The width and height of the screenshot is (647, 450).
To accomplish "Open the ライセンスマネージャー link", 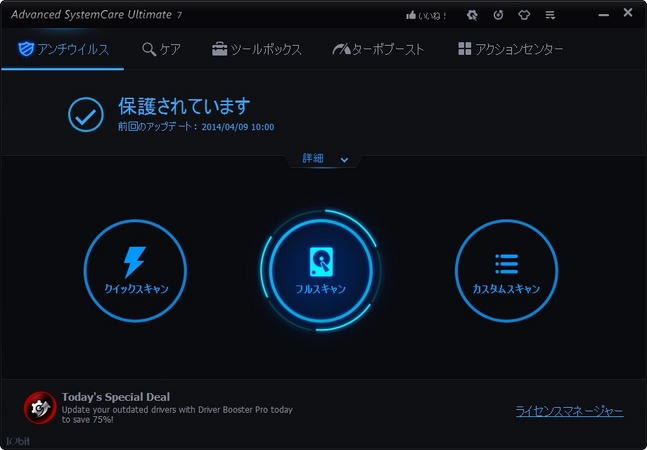I will click(569, 411).
